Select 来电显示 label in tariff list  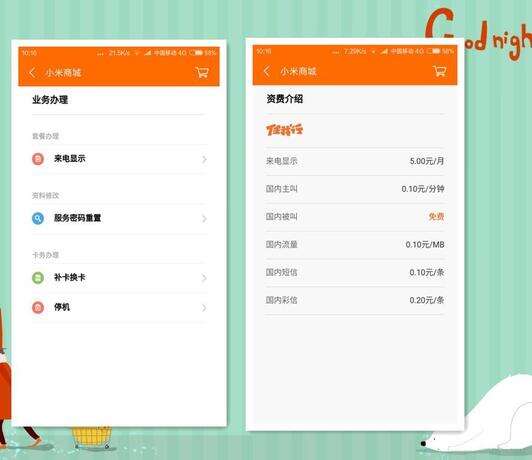282,161
